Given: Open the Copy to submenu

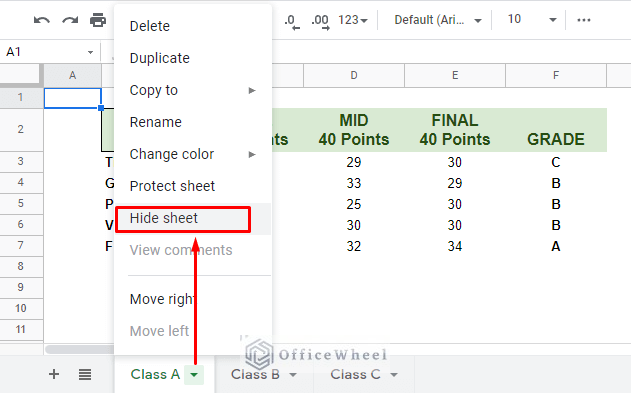Looking at the screenshot, I should tap(193, 90).
